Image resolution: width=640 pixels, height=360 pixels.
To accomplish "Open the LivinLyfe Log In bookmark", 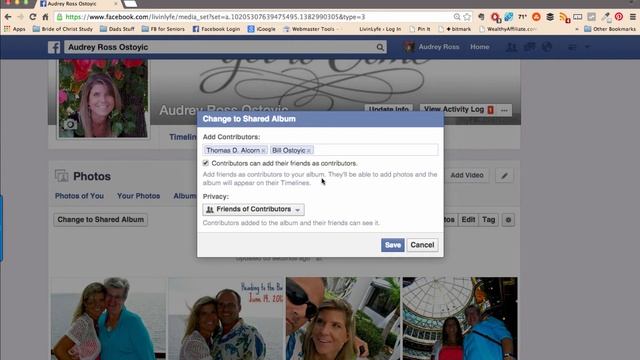I will [380, 29].
